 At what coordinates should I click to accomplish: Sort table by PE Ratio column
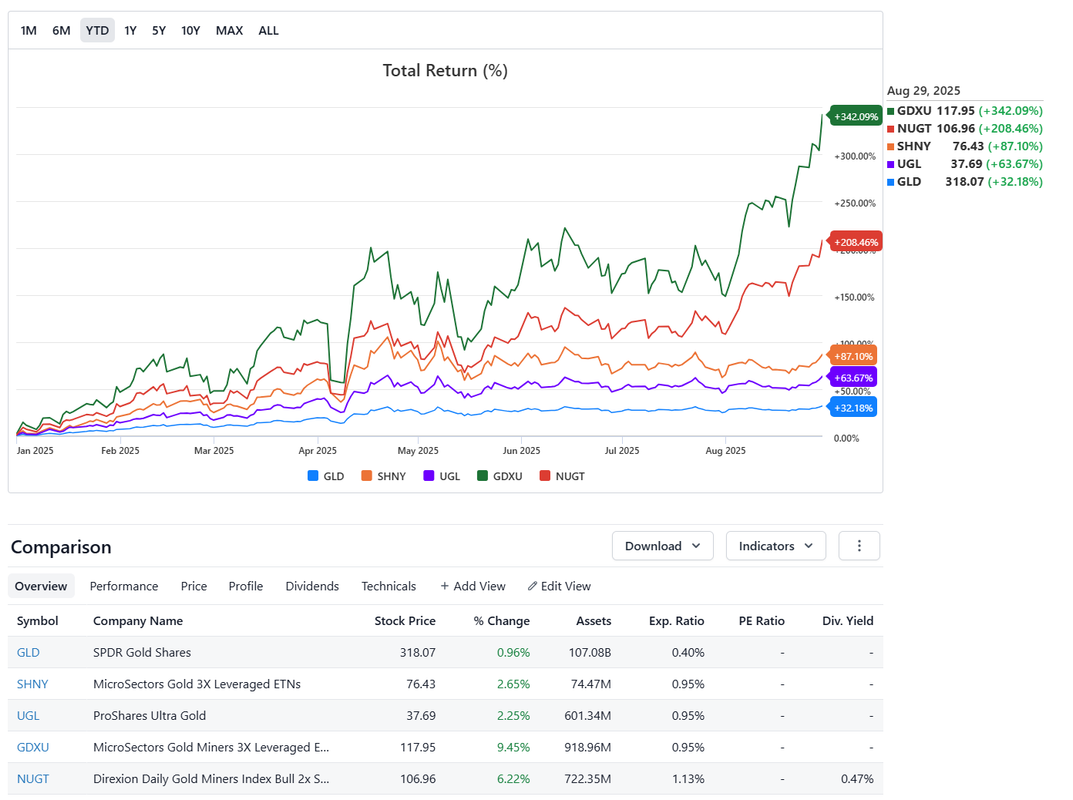762,621
